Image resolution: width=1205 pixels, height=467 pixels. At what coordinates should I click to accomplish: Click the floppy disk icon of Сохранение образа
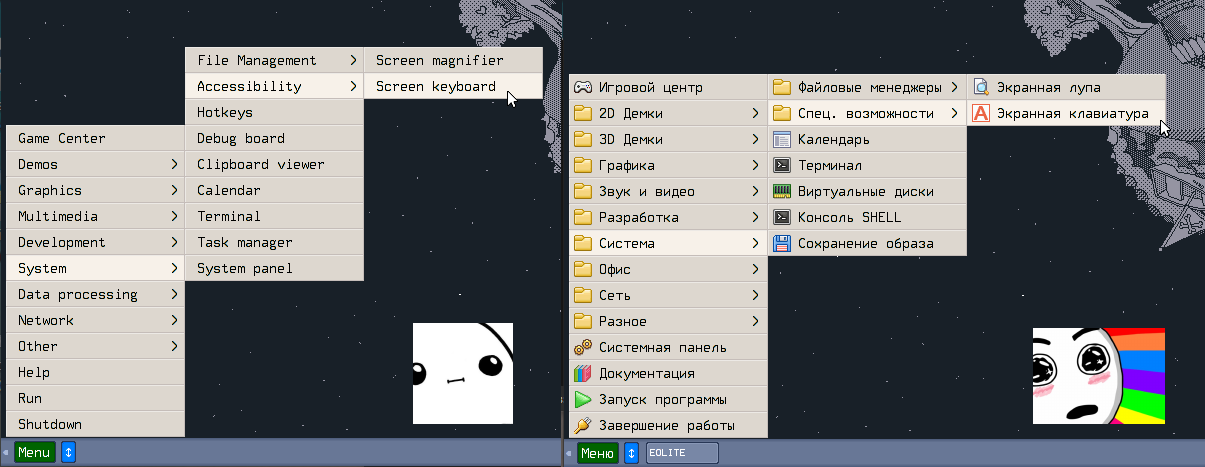click(x=782, y=244)
